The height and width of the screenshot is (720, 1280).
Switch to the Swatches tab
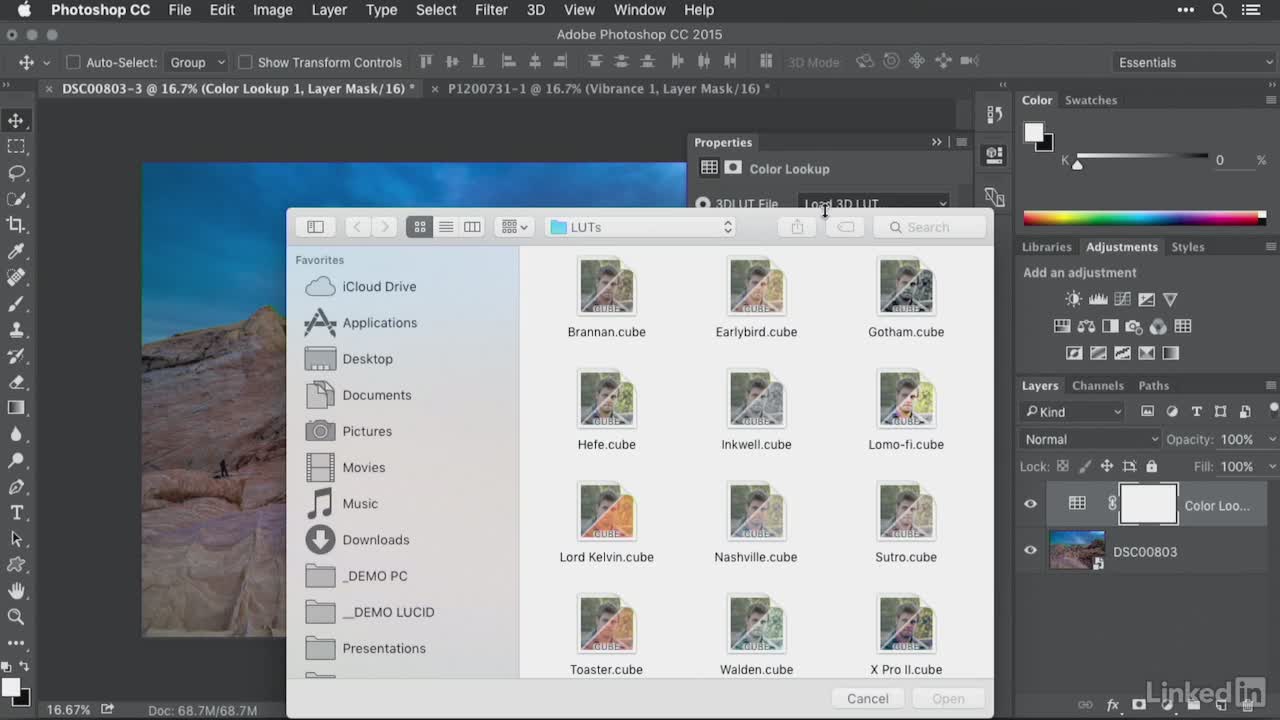coord(1090,100)
